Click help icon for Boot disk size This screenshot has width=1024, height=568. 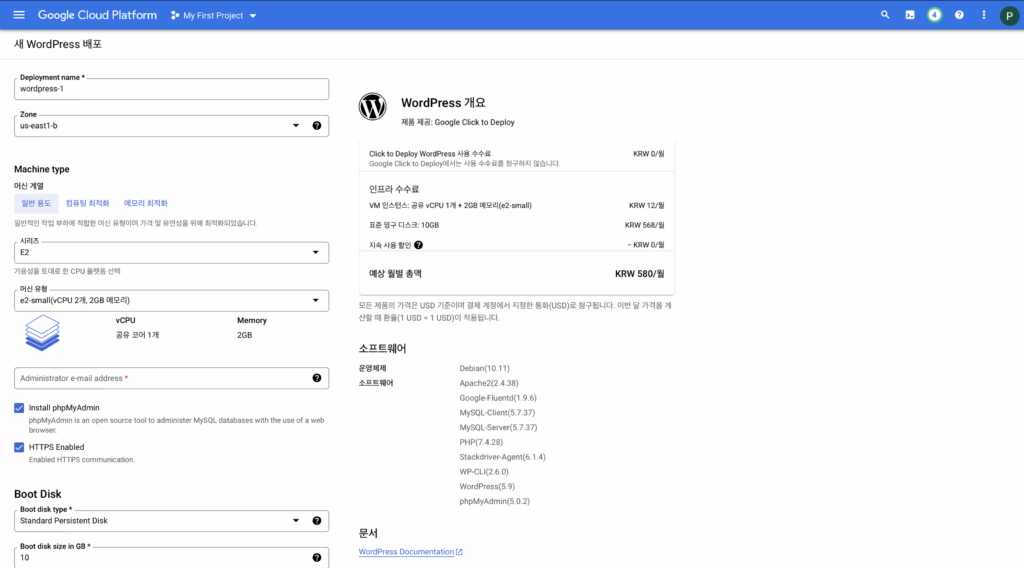click(317, 558)
